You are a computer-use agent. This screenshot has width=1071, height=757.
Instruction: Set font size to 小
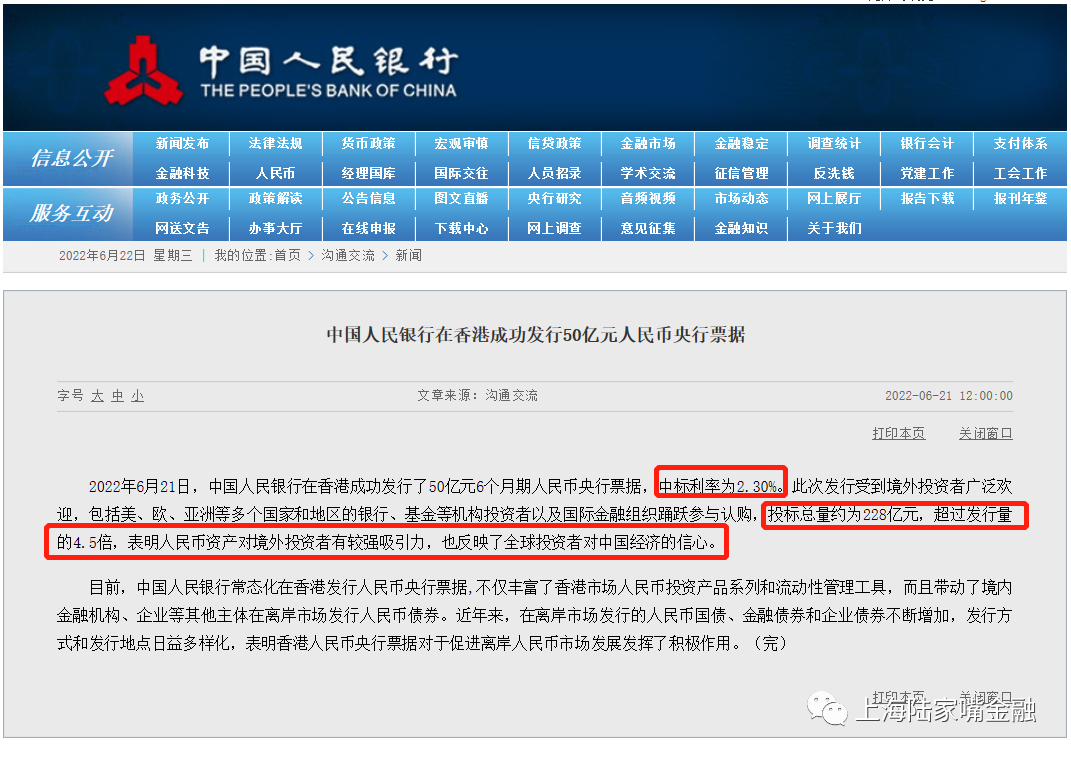click(x=137, y=396)
